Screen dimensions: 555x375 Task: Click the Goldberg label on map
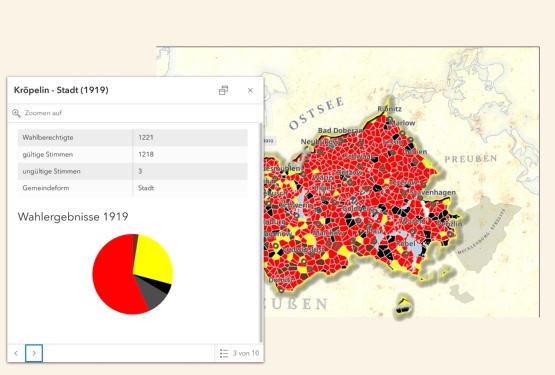point(358,209)
